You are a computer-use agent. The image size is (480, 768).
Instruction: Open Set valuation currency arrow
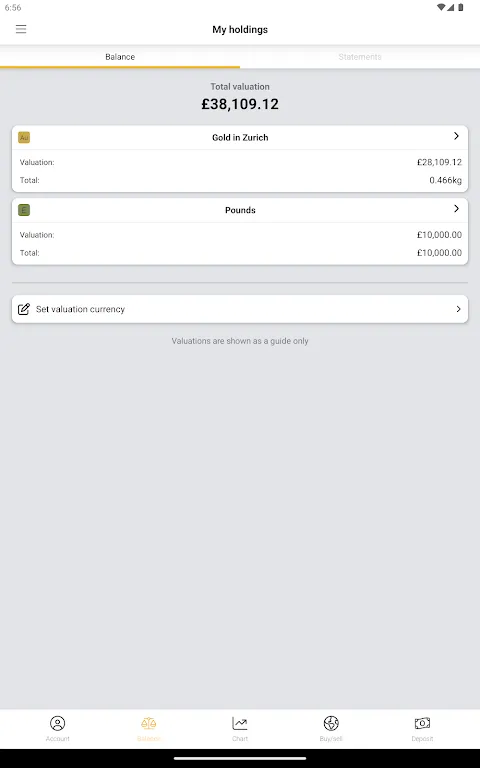tap(458, 309)
